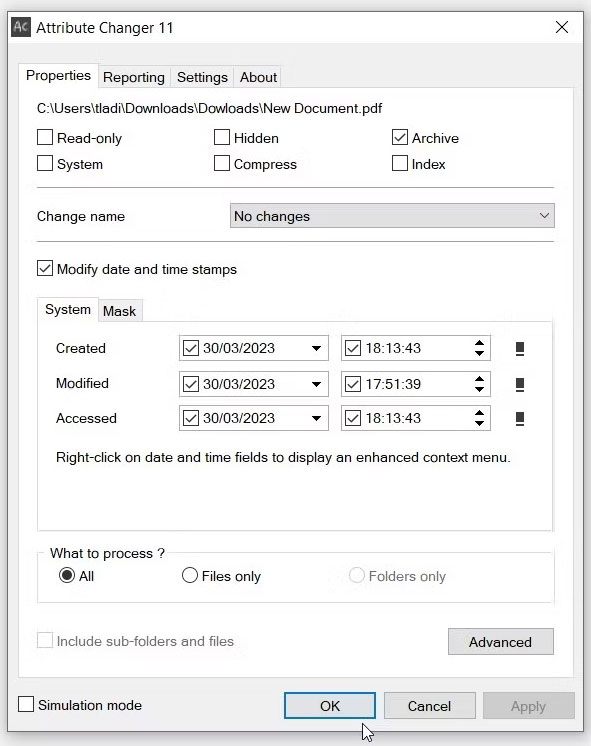Uncheck the Archive attribute
Image resolution: width=591 pixels, height=746 pixels.
[x=400, y=137]
